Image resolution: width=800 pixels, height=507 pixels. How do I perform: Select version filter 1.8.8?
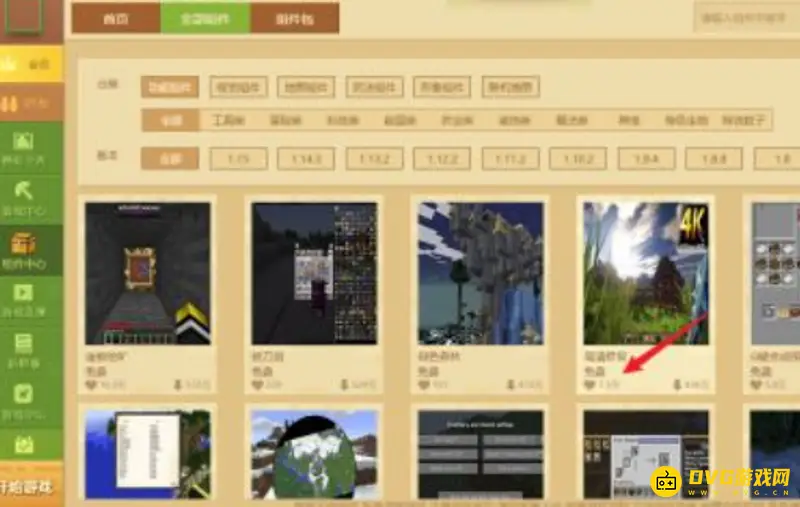pos(714,158)
